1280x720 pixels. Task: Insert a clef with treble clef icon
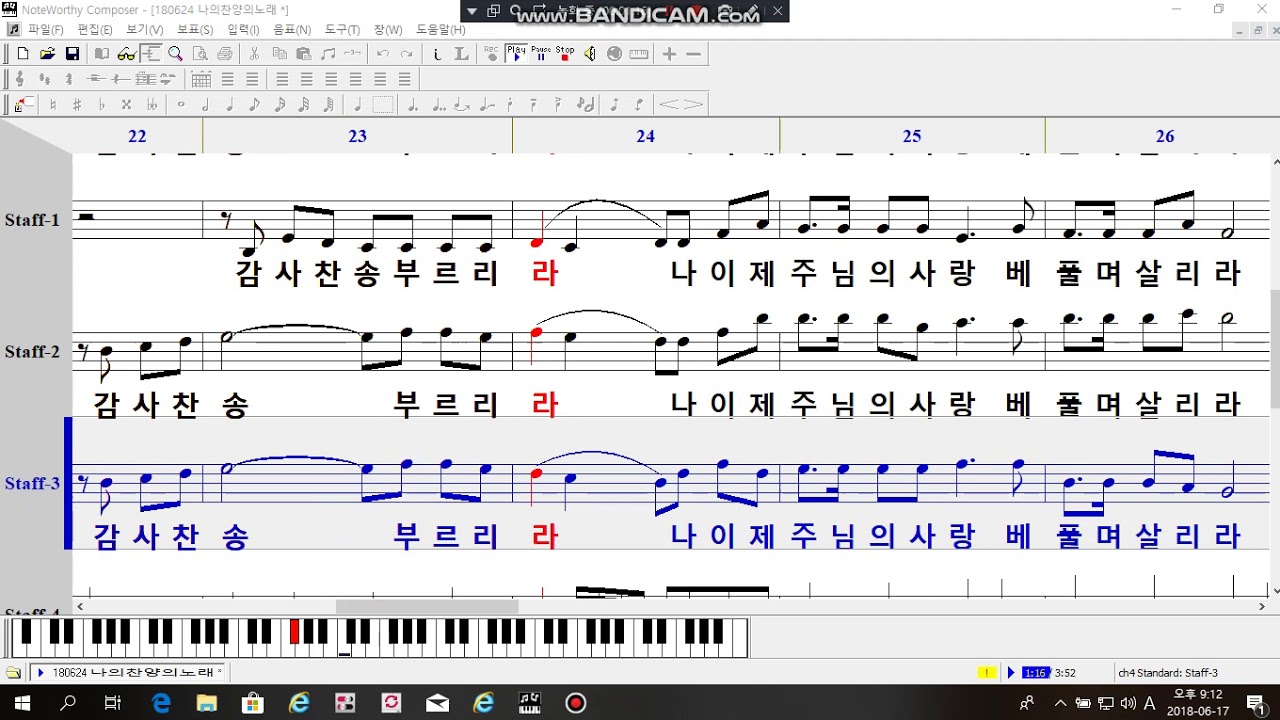[20, 79]
